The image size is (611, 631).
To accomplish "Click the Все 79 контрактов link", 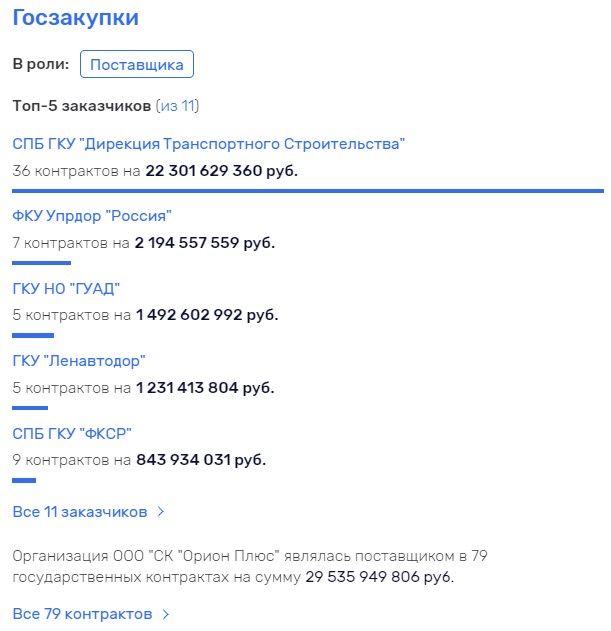I will (82, 614).
